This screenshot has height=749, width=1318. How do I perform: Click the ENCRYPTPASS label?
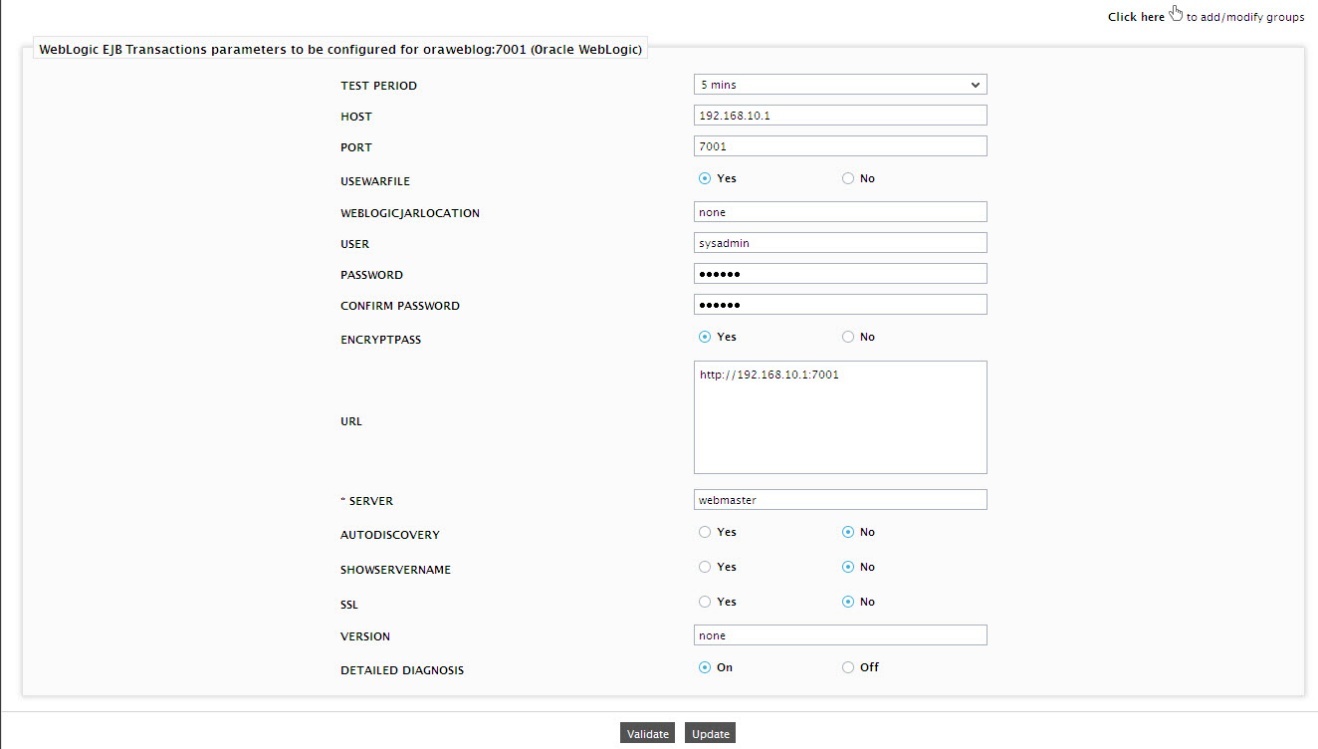pyautogui.click(x=380, y=339)
